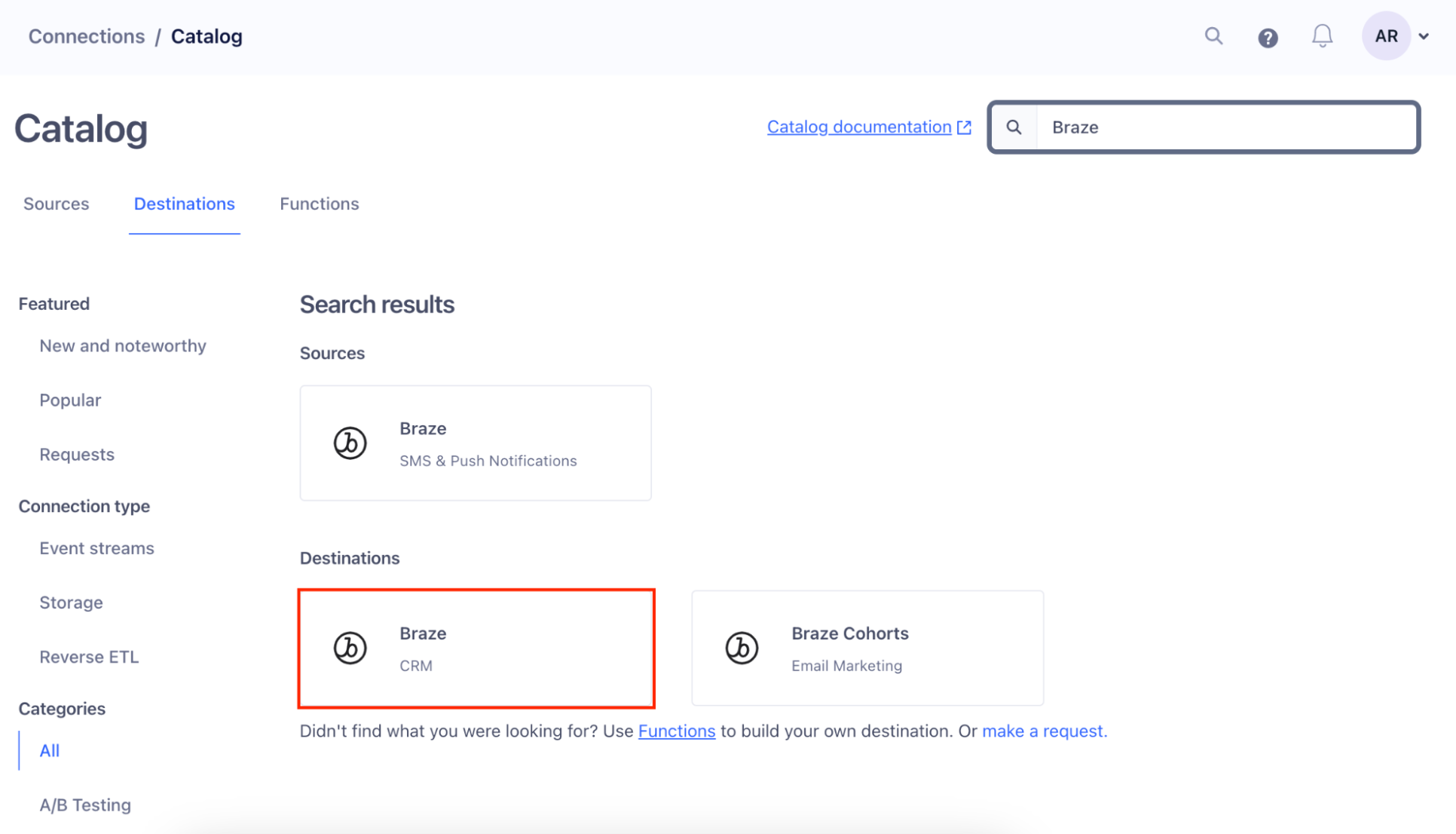Open the help question mark icon
1456x834 pixels.
tap(1268, 38)
